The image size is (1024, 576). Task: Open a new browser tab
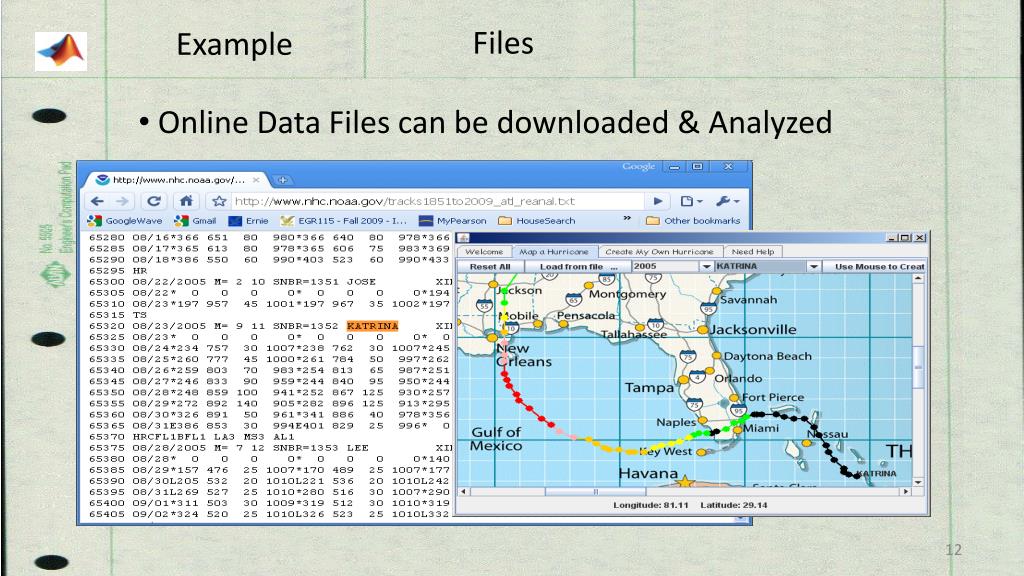[282, 180]
